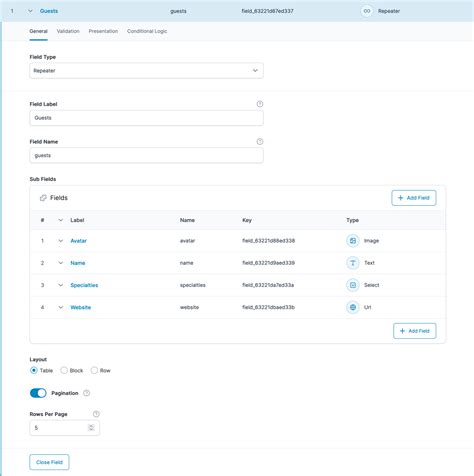Expand the Website sub field chevron
Viewport: 474px width, 476px height.
[61, 307]
